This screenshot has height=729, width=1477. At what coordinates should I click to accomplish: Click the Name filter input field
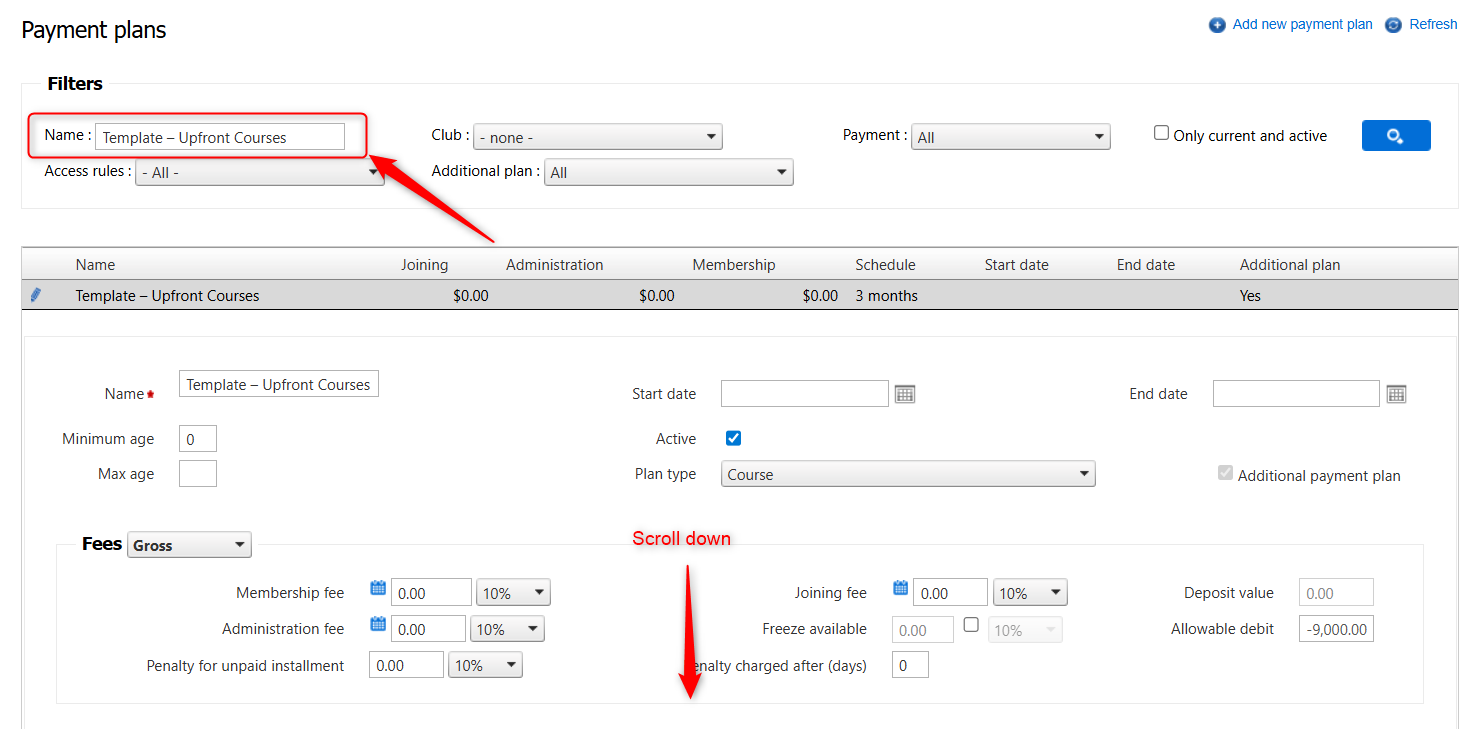point(219,137)
